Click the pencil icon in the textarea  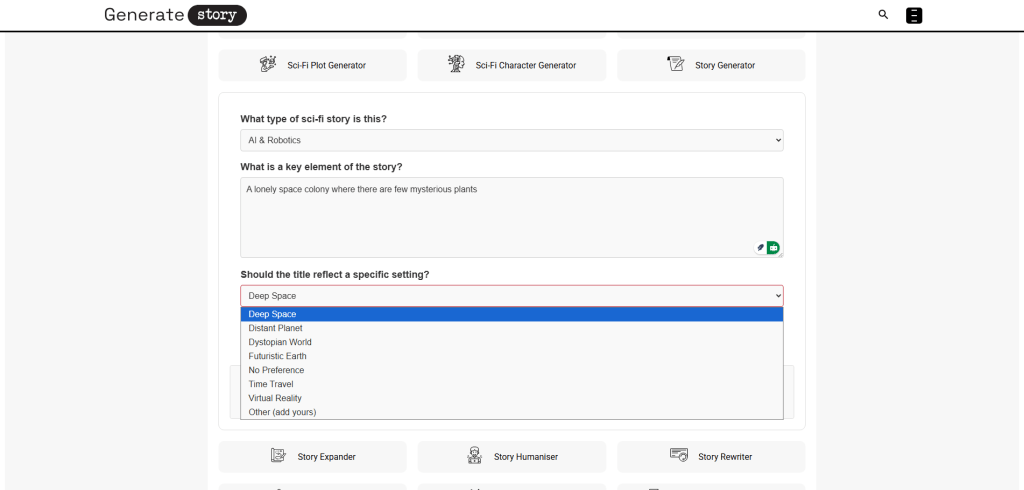click(x=760, y=247)
